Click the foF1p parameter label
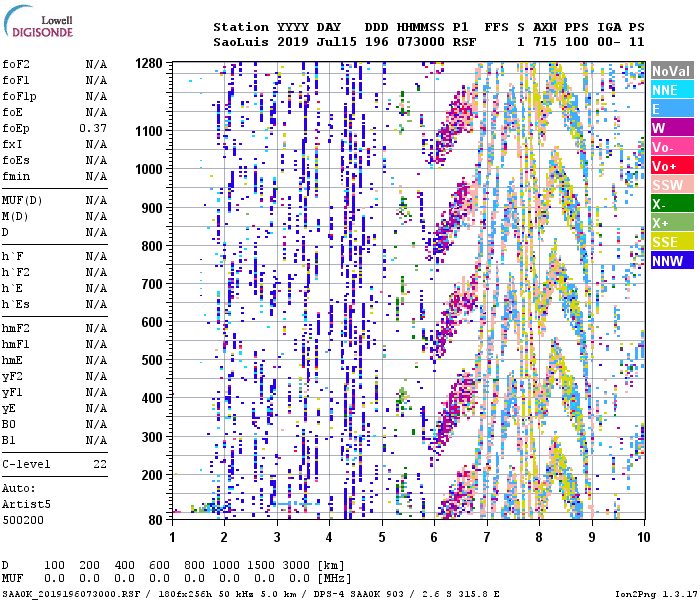700x600 pixels. [19, 96]
